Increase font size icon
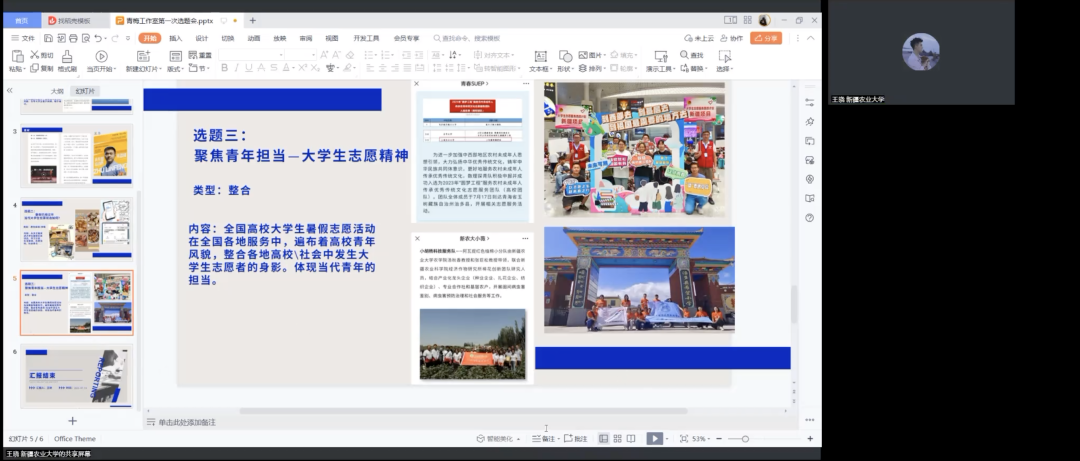The height and width of the screenshot is (461, 1080). pyautogui.click(x=326, y=55)
